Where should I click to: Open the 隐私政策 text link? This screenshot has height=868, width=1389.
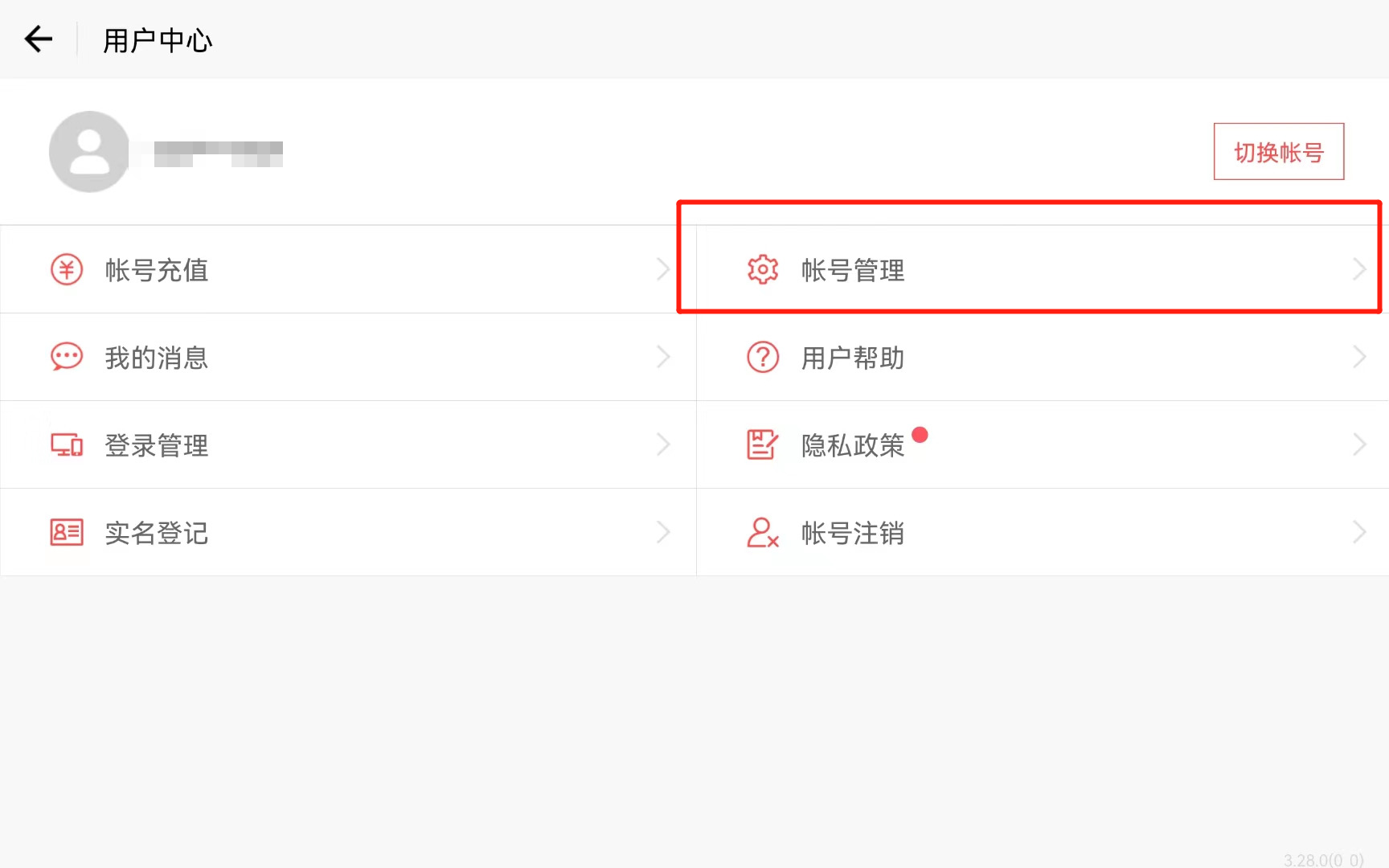click(x=852, y=445)
